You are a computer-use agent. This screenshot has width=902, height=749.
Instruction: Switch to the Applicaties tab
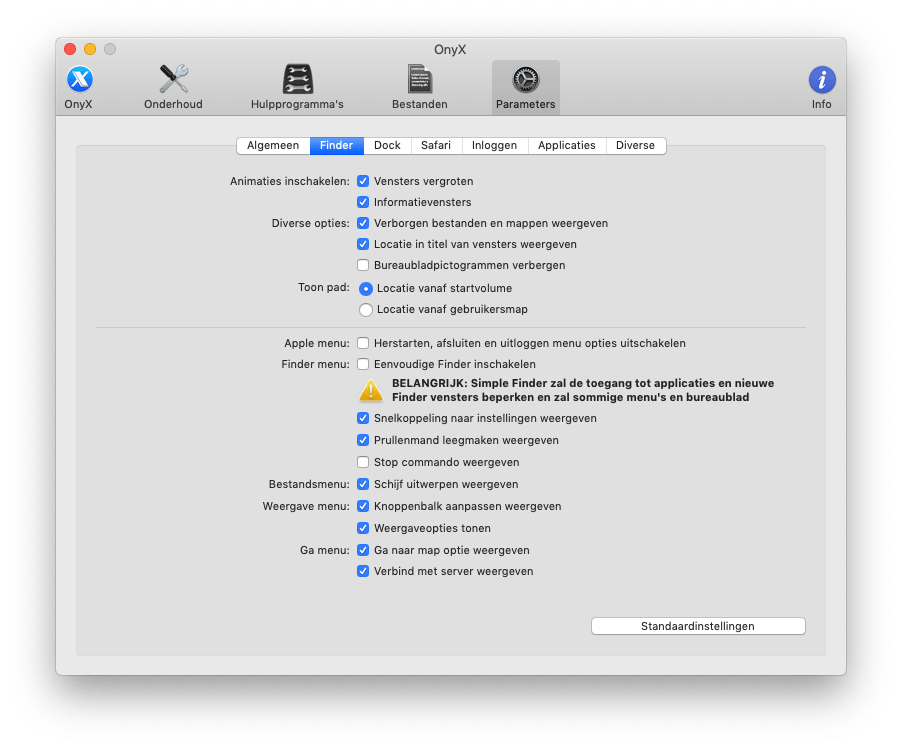click(x=567, y=146)
